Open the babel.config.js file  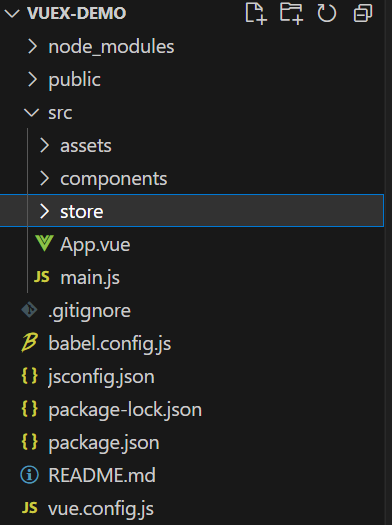(109, 344)
